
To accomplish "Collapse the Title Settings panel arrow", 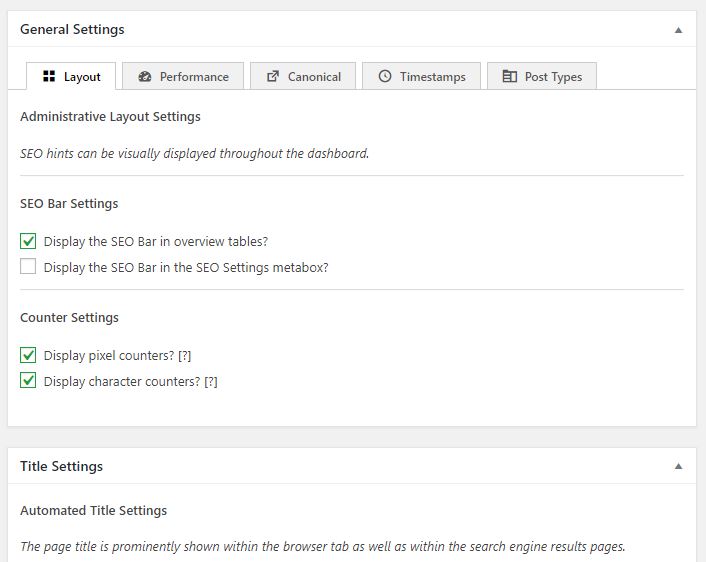I will pos(678,466).
